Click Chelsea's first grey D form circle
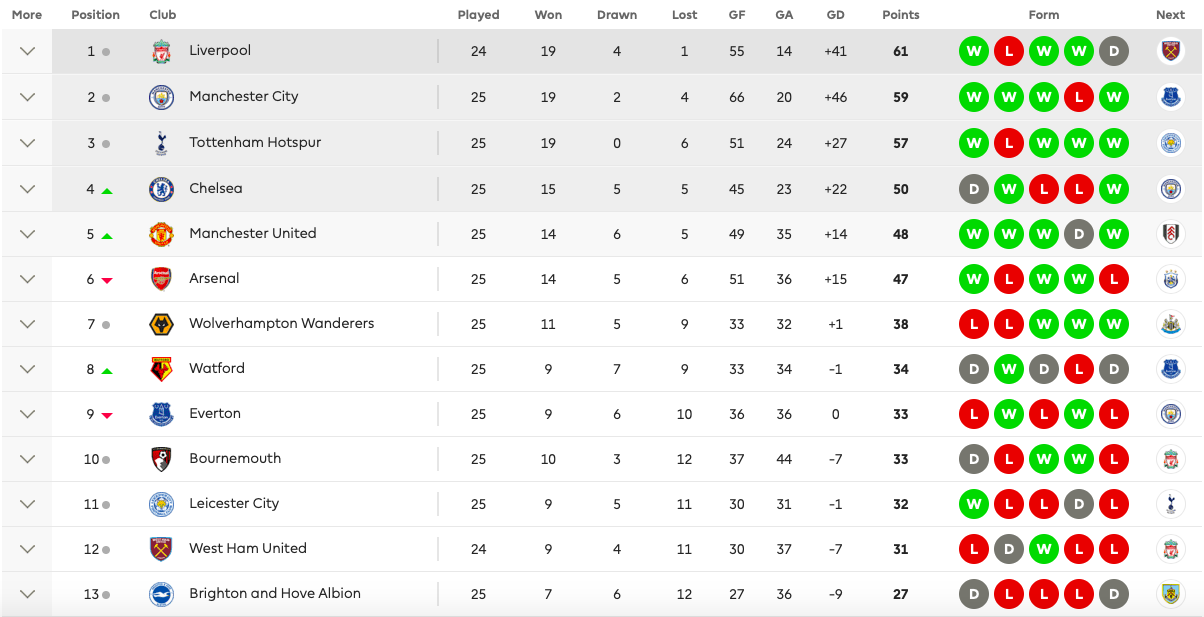The width and height of the screenshot is (1204, 617). 974,189
